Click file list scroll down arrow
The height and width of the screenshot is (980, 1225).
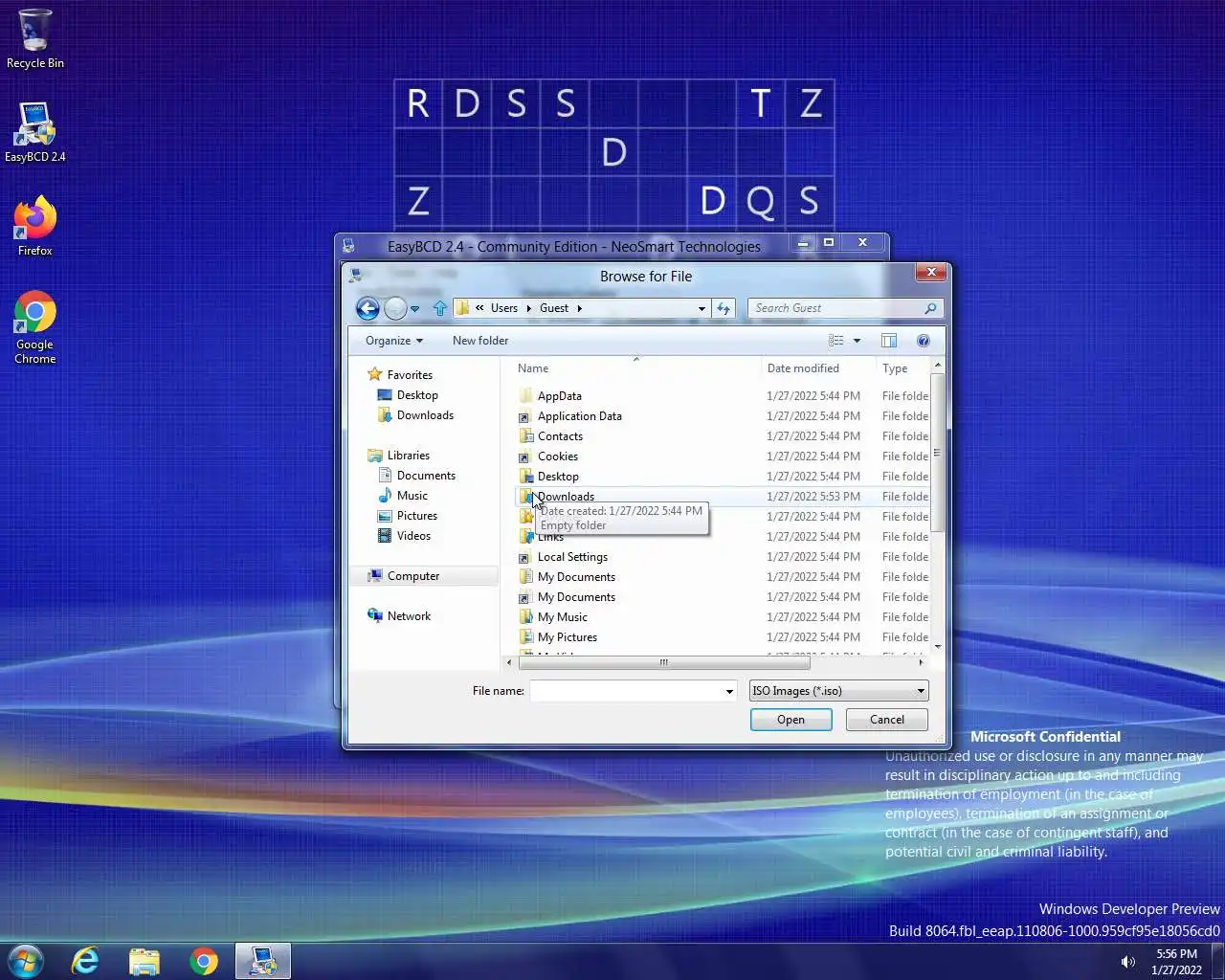pos(938,648)
